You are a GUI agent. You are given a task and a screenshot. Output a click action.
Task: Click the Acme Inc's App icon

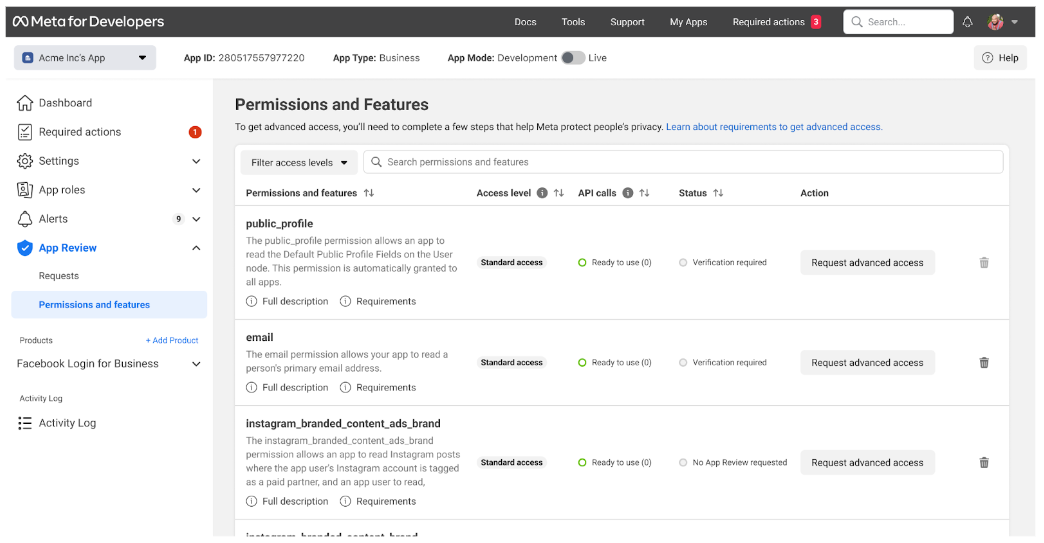pos(27,58)
